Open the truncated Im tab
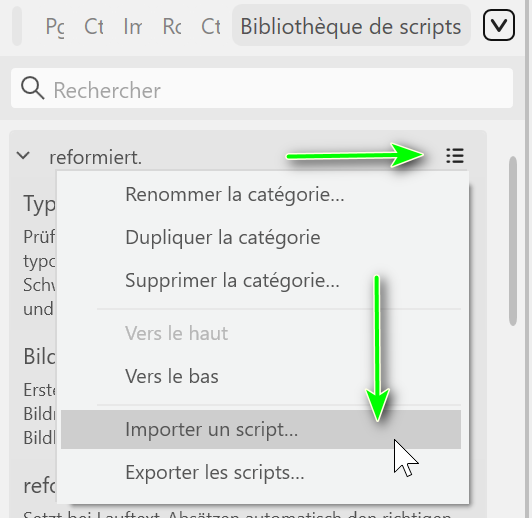Viewport: 532px width, 518px height. [x=133, y=26]
